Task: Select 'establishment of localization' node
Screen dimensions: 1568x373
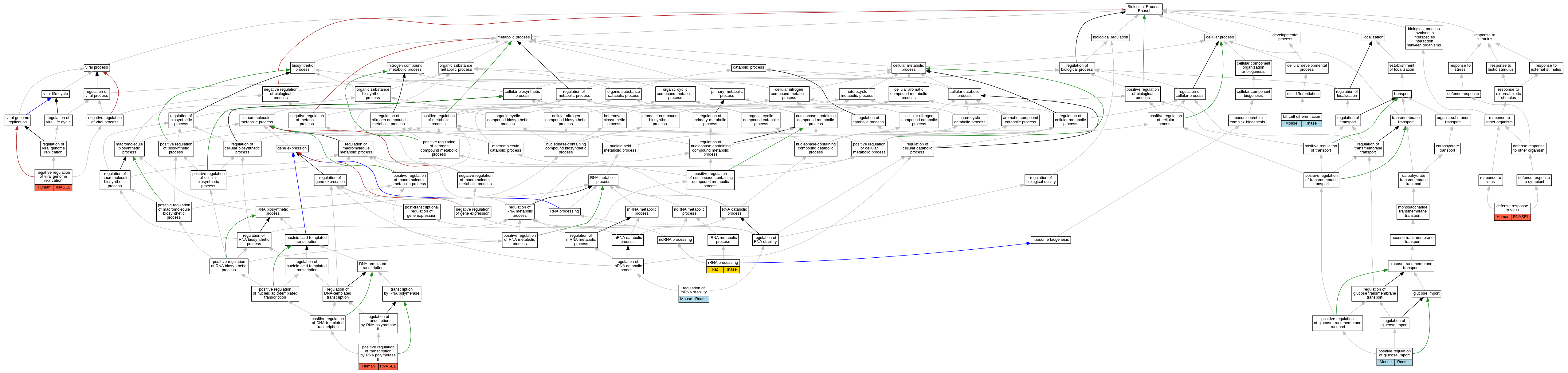Action: (1402, 68)
